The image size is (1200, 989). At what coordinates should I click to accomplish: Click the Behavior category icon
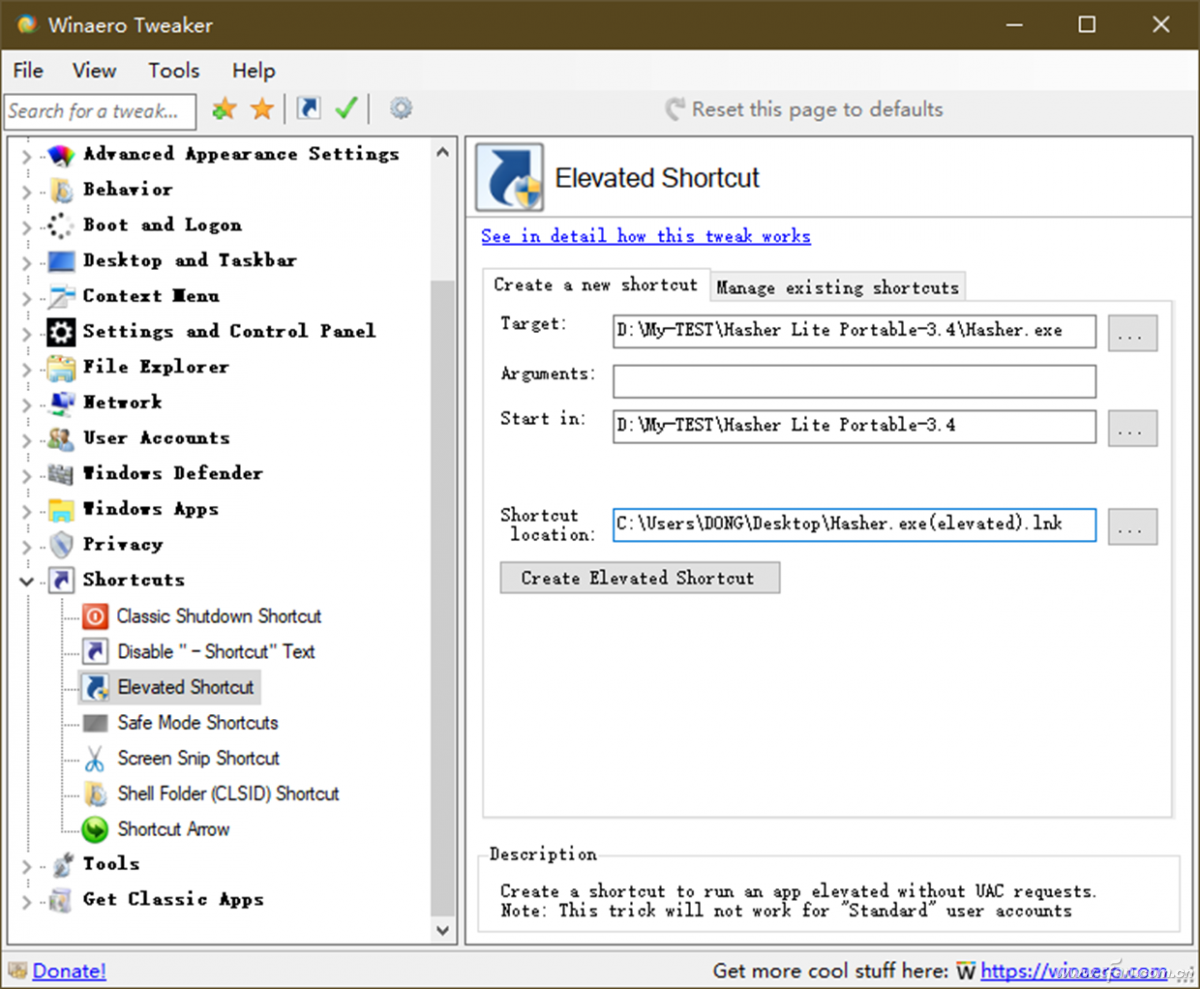(61, 190)
